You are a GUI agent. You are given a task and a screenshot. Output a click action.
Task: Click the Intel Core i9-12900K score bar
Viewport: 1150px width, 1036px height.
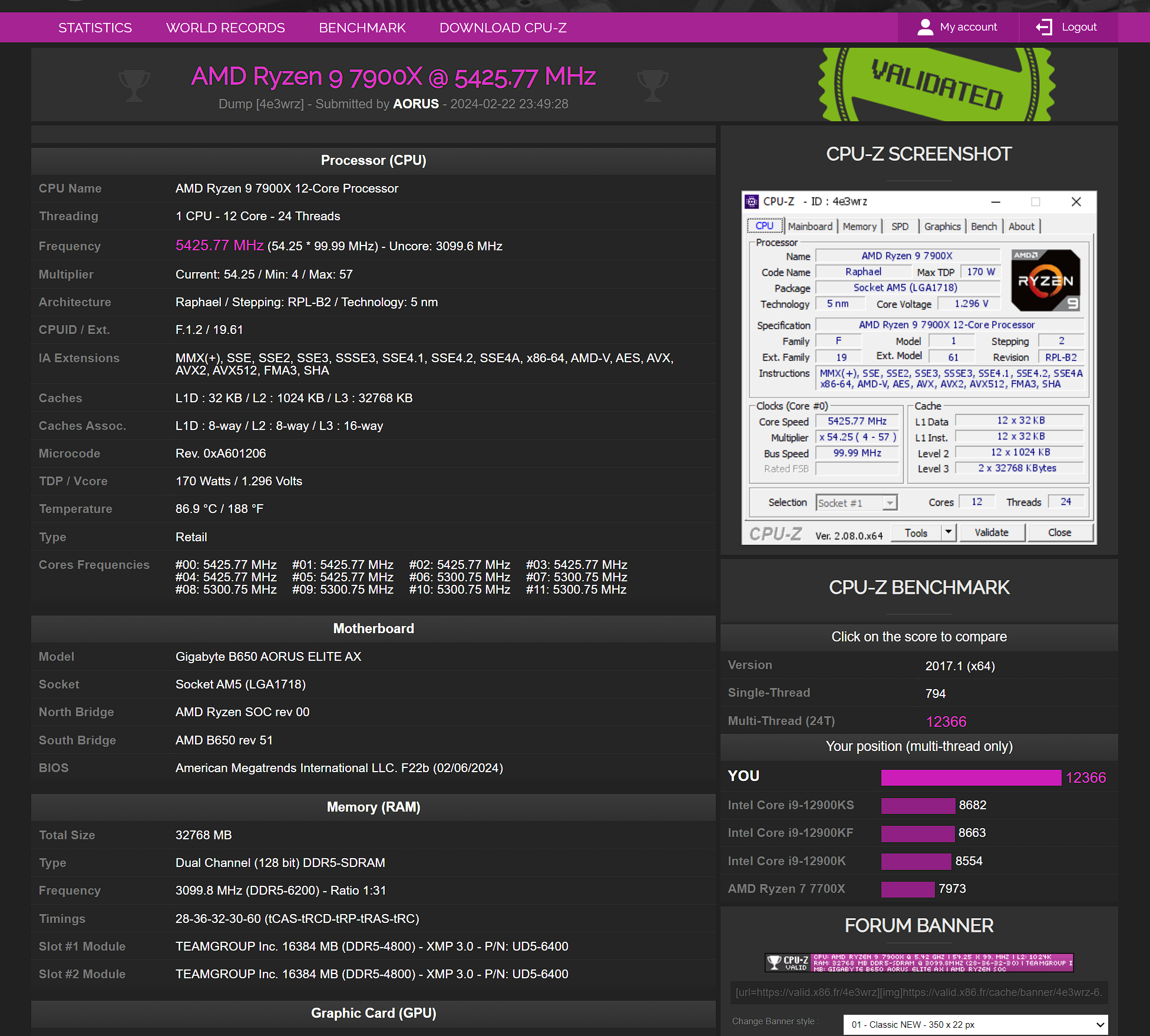click(x=916, y=861)
